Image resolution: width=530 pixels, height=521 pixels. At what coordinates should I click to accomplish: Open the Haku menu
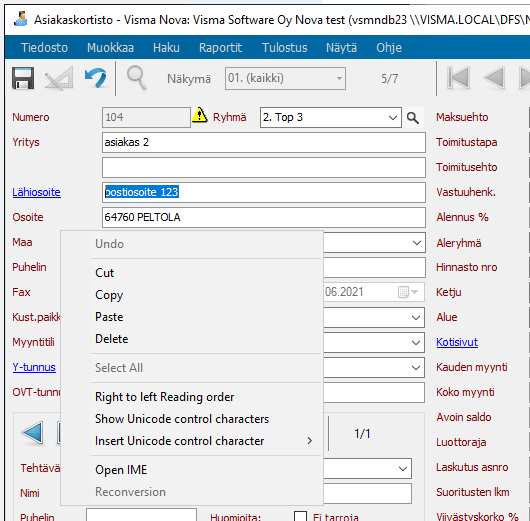[166, 47]
